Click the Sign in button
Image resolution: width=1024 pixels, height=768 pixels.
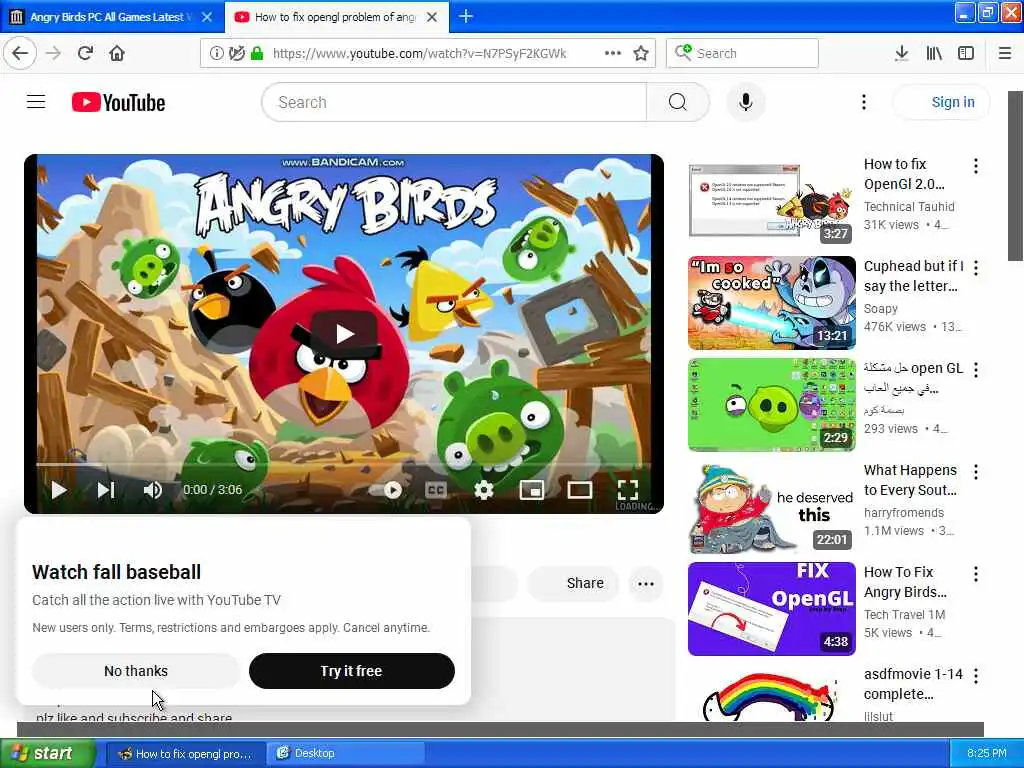tap(941, 103)
